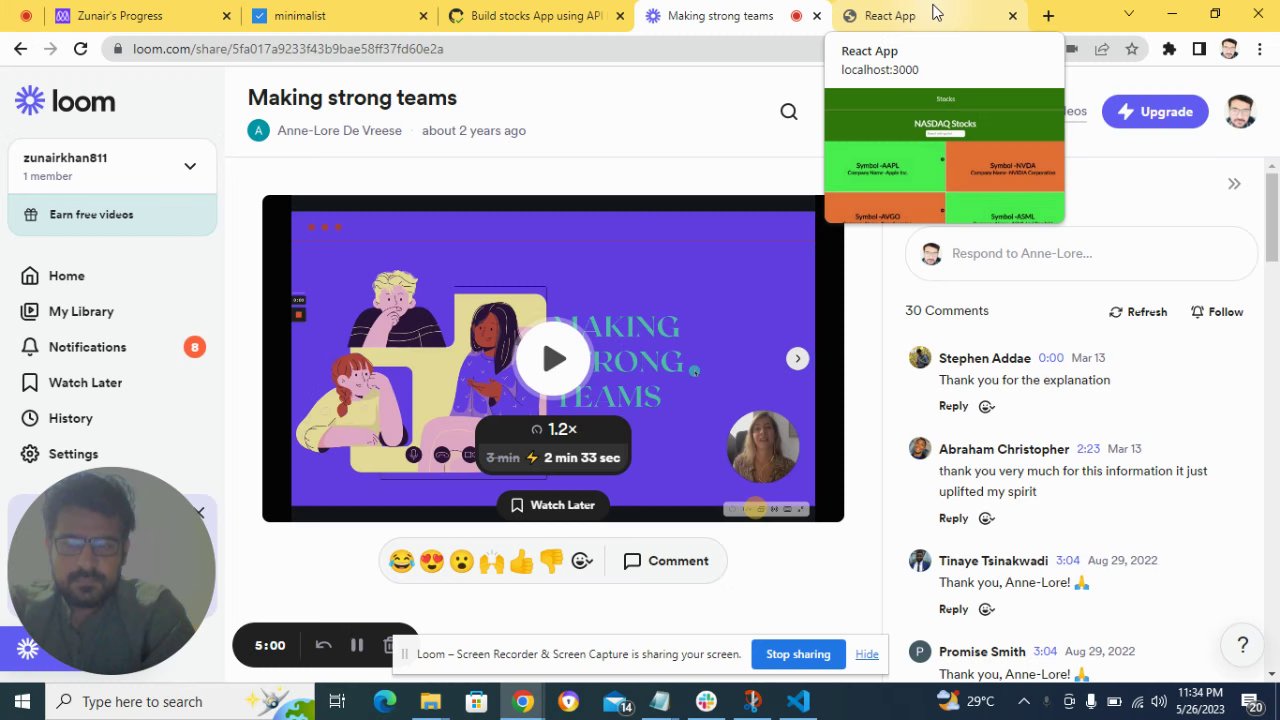Open more emoji reactions picker

(x=582, y=561)
